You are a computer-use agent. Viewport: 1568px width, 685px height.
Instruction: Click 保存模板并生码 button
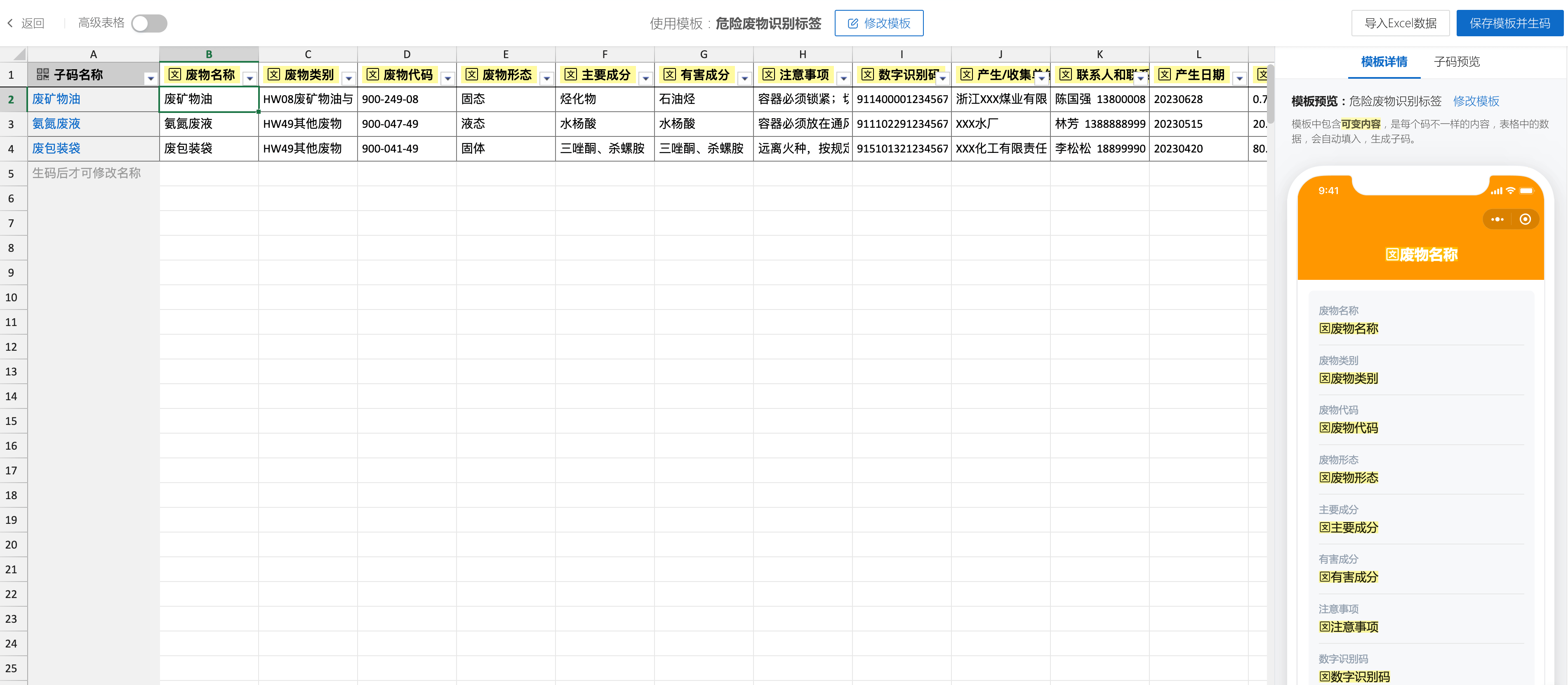(1509, 23)
